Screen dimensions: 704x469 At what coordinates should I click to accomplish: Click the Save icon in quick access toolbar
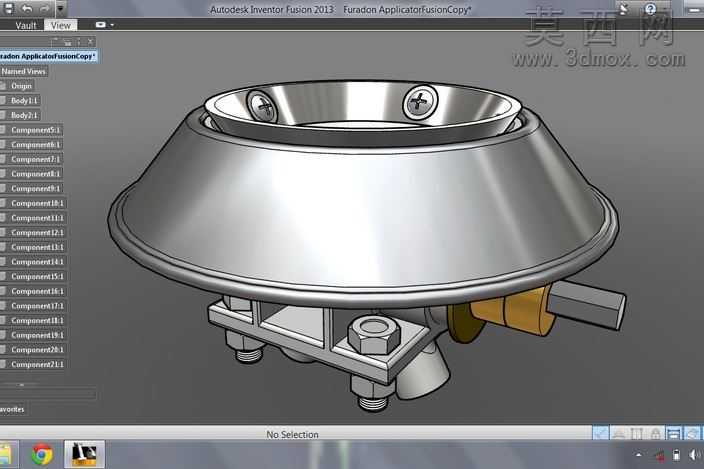pyautogui.click(x=9, y=8)
